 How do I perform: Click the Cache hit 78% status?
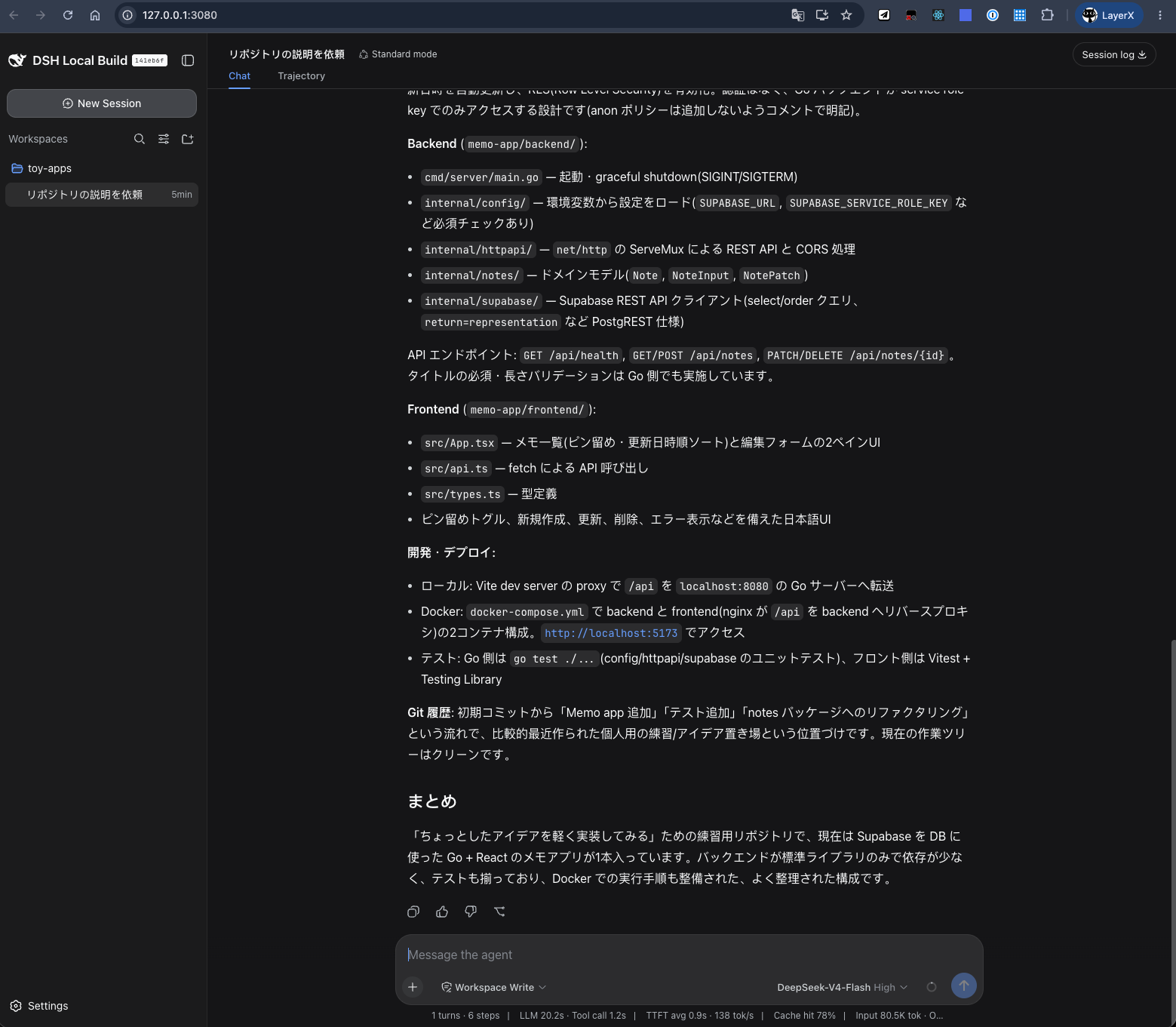[x=804, y=1016]
